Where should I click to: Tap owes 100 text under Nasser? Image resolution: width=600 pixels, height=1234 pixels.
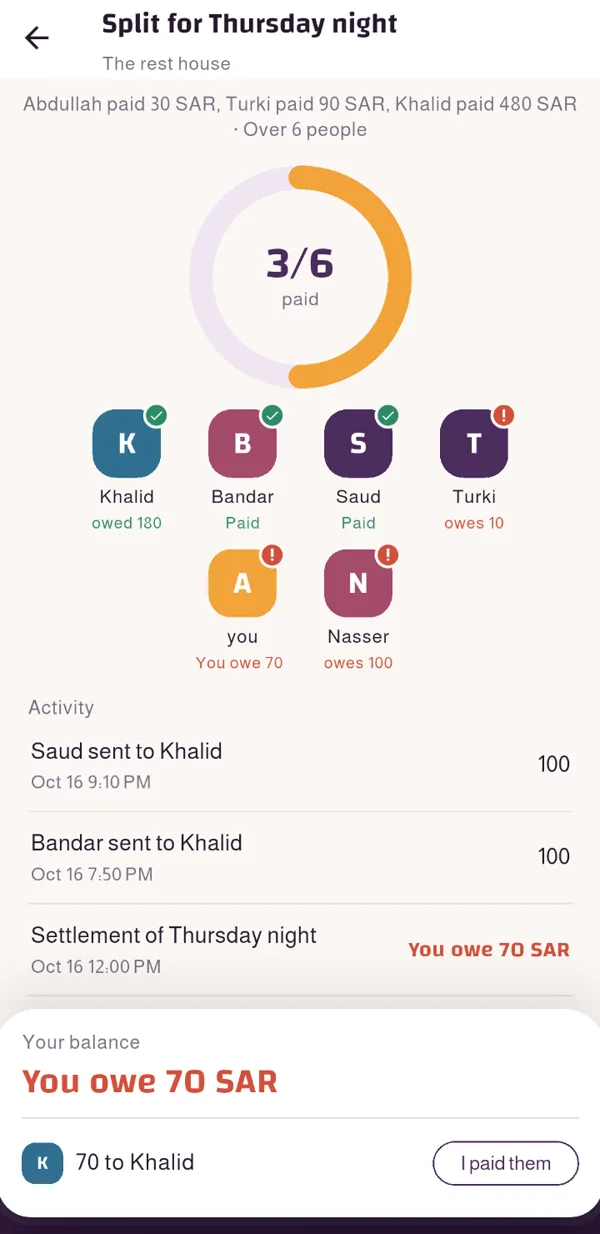[x=358, y=662]
